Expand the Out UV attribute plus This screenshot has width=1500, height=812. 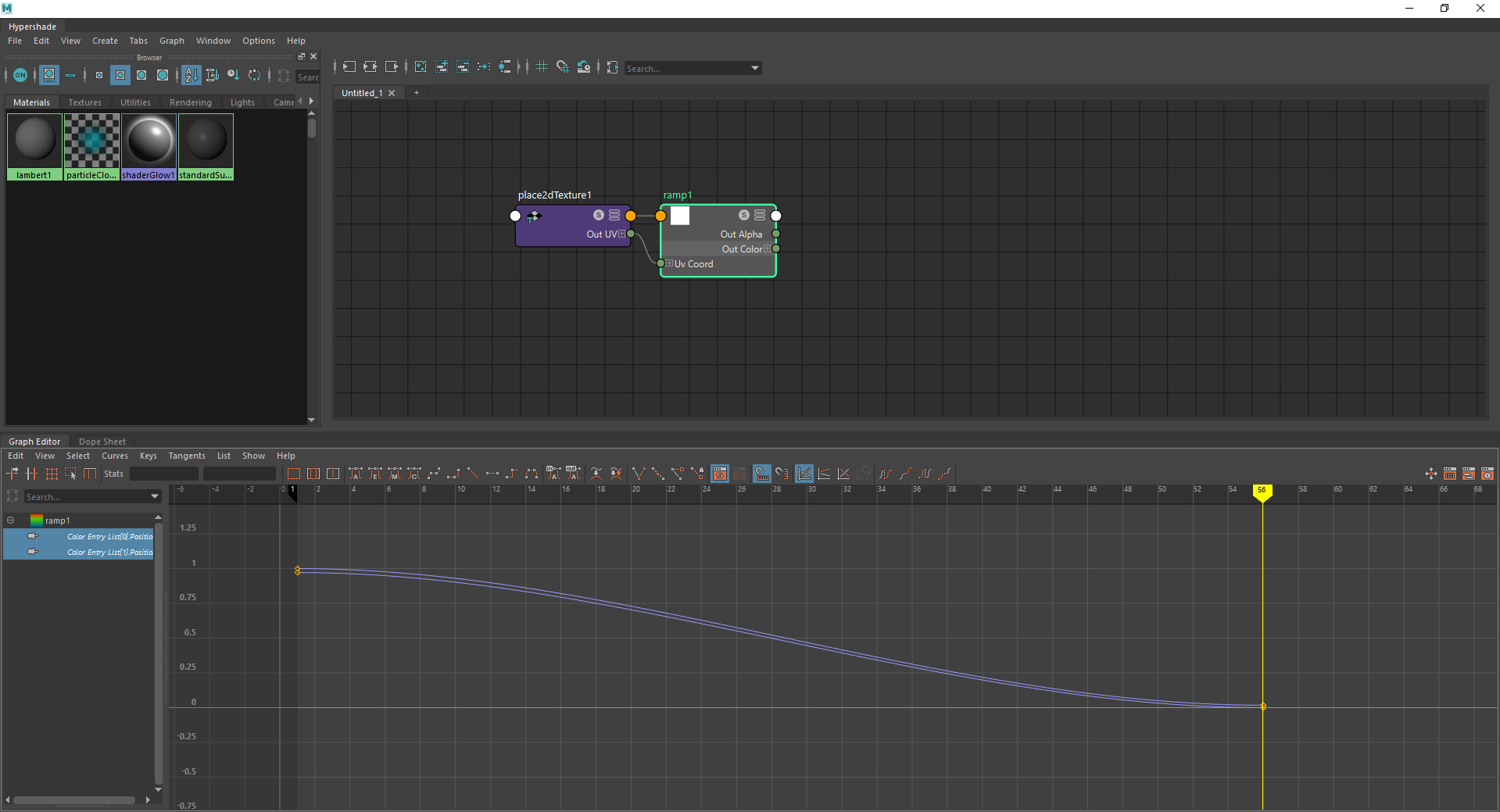click(x=622, y=234)
